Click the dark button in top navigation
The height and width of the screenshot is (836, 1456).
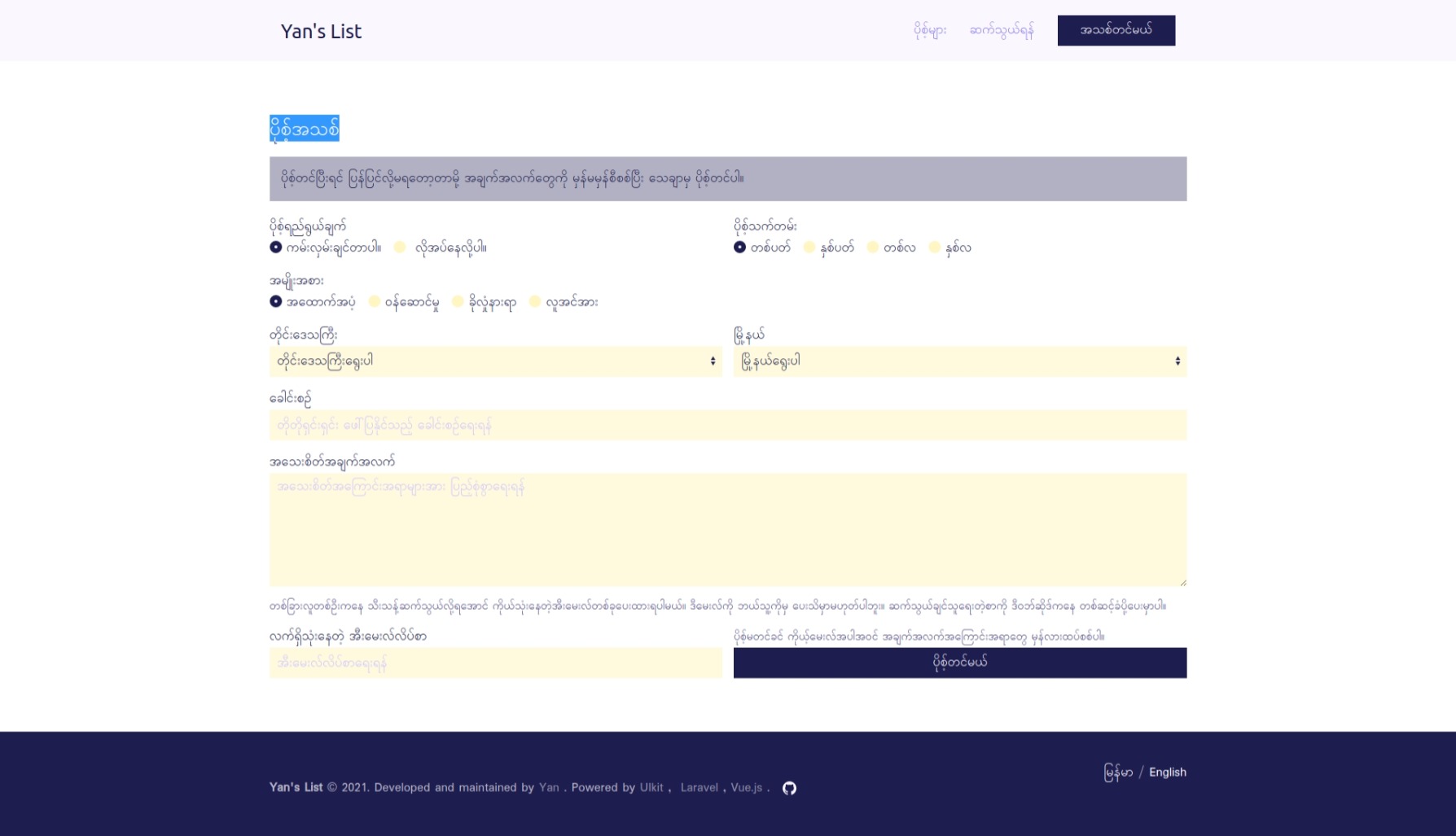tap(1116, 30)
